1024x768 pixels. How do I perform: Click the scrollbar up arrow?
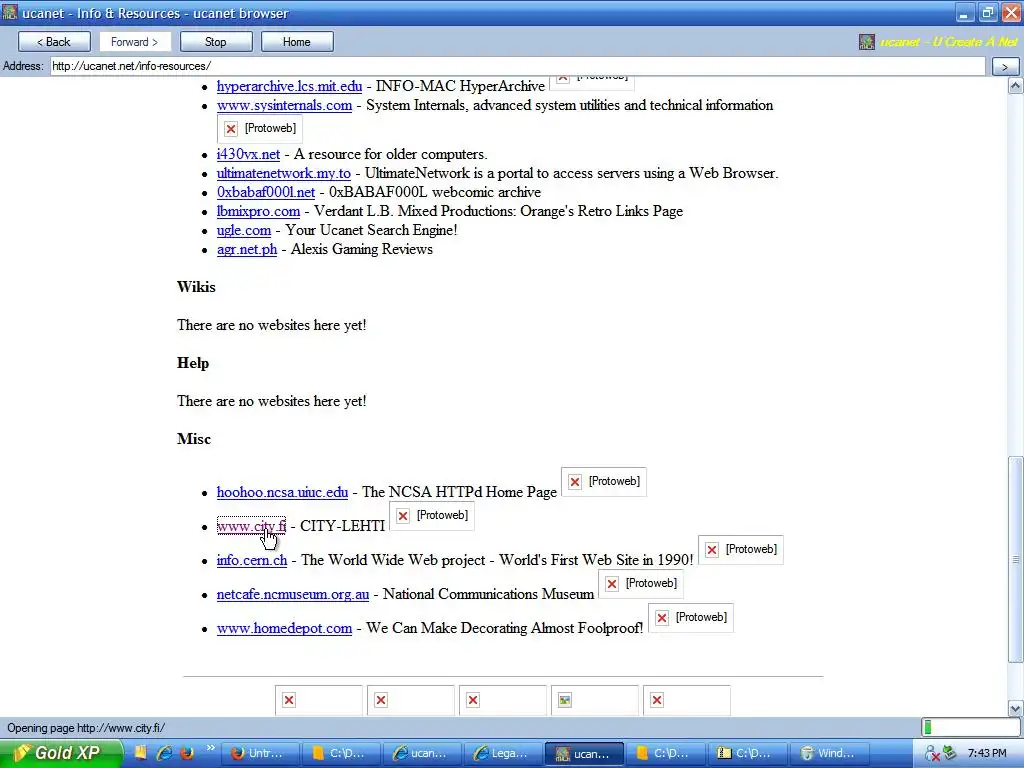point(1016,86)
